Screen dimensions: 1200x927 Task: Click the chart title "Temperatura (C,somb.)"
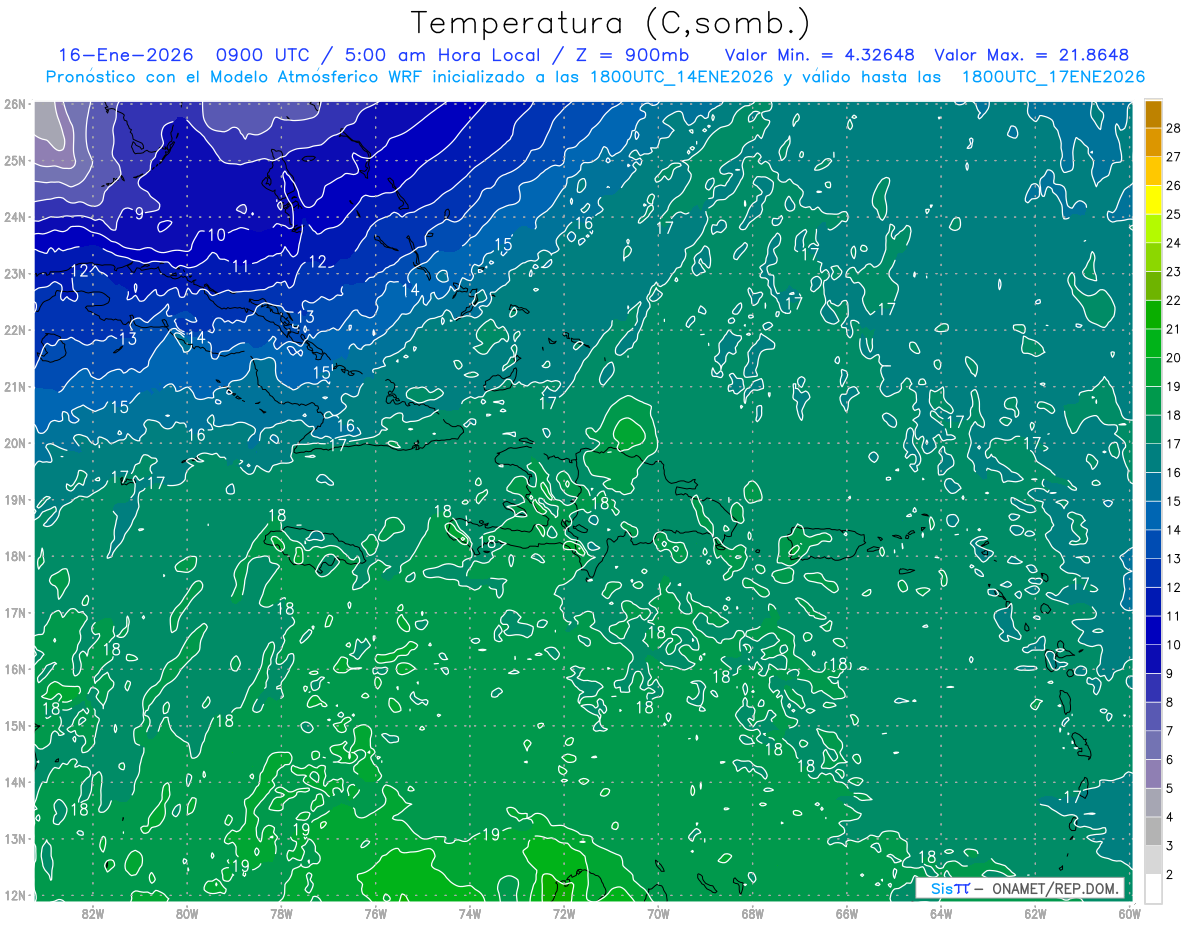(x=610, y=23)
